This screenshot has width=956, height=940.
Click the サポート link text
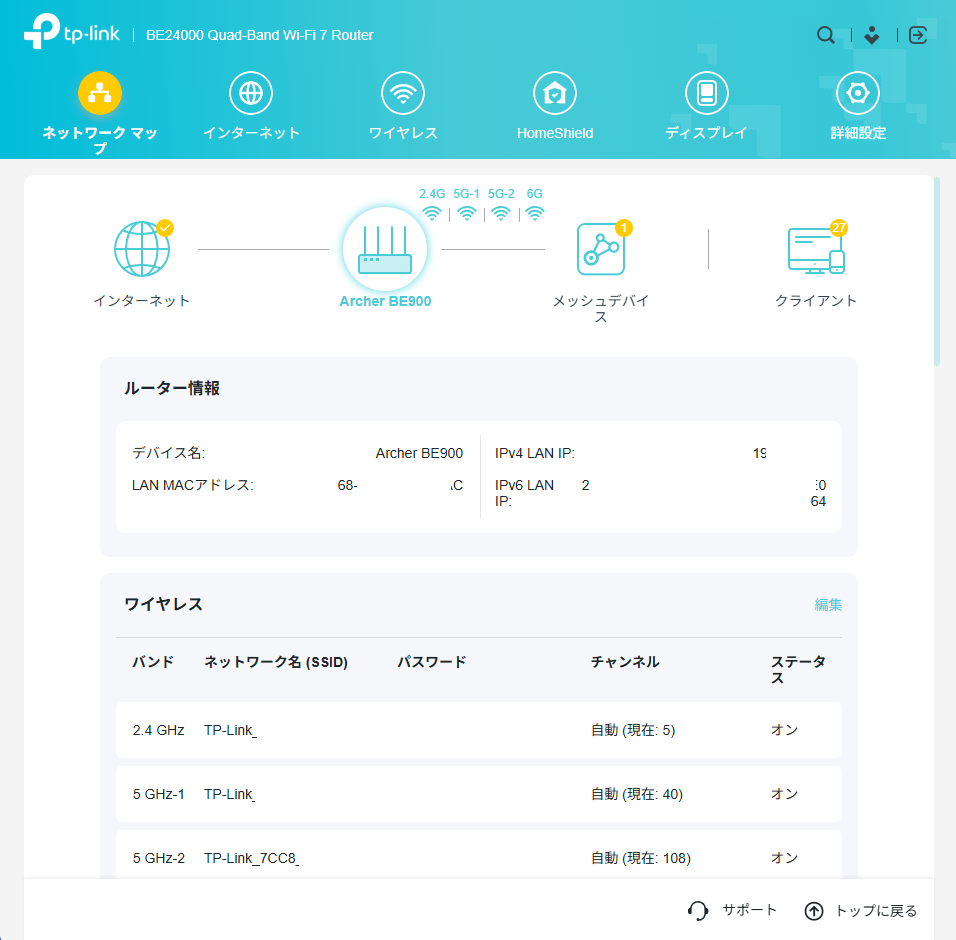tap(749, 910)
